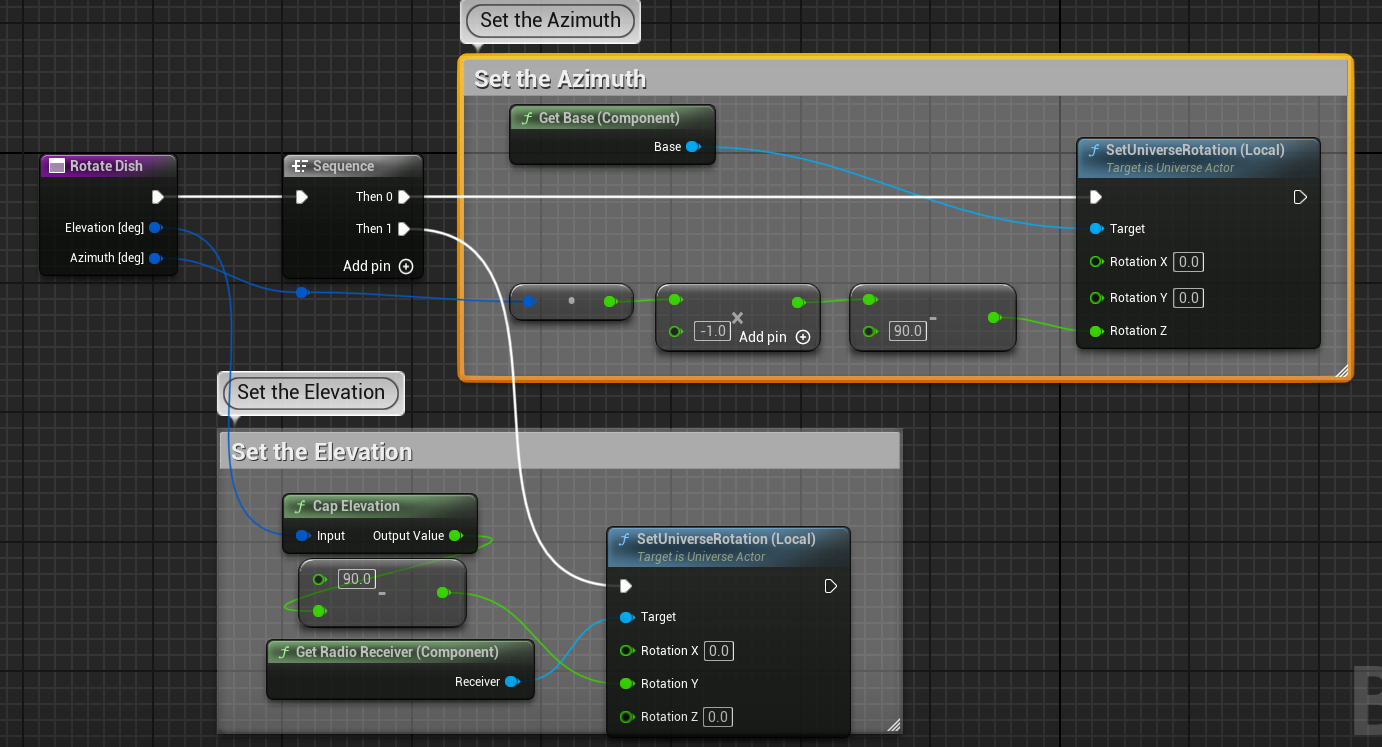Select the Set the Elevation comment box header
Image resolution: width=1382 pixels, height=747 pixels.
560,452
